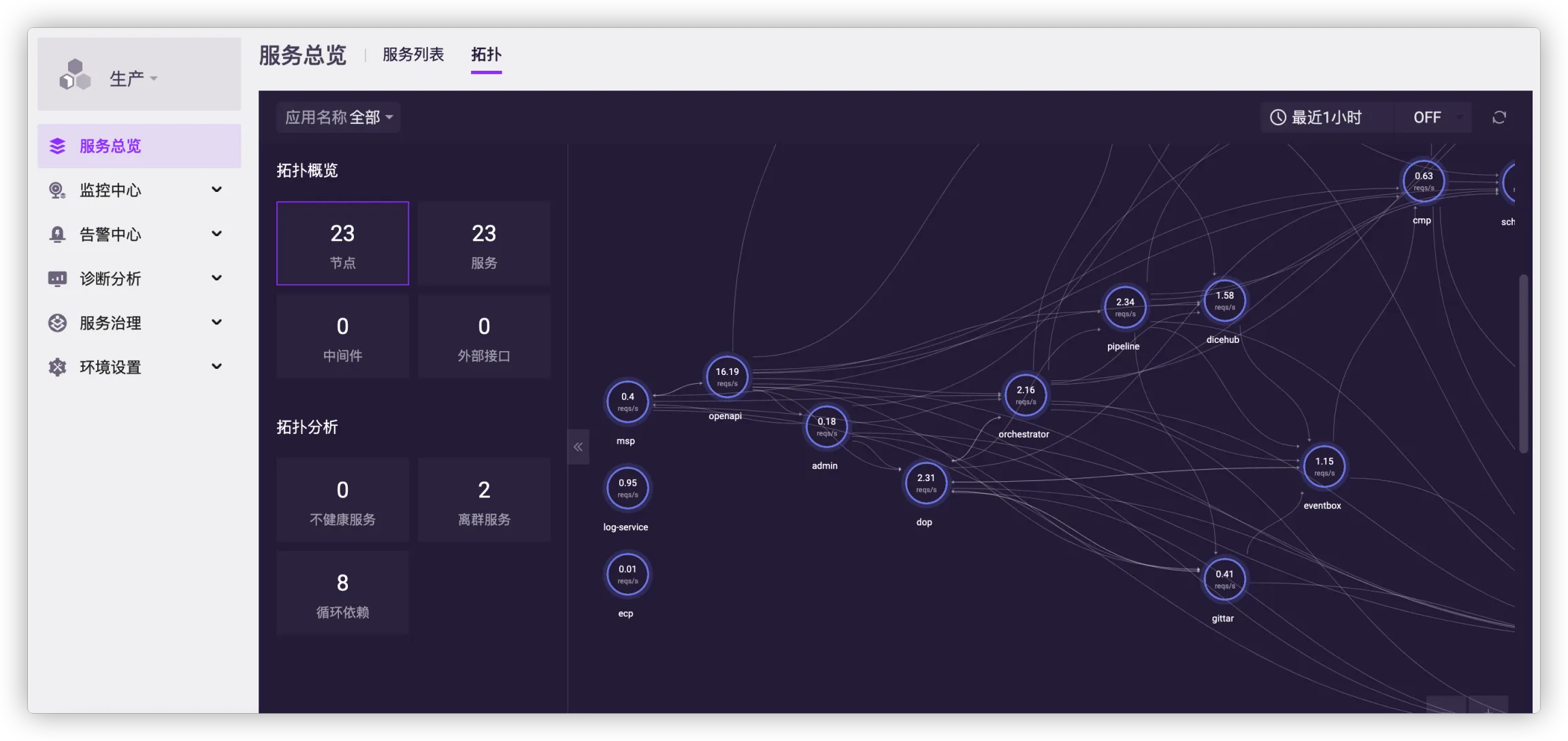Image resolution: width=1568 pixels, height=741 pixels.
Task: Click the collapse panel double-chevron icon
Action: click(578, 447)
